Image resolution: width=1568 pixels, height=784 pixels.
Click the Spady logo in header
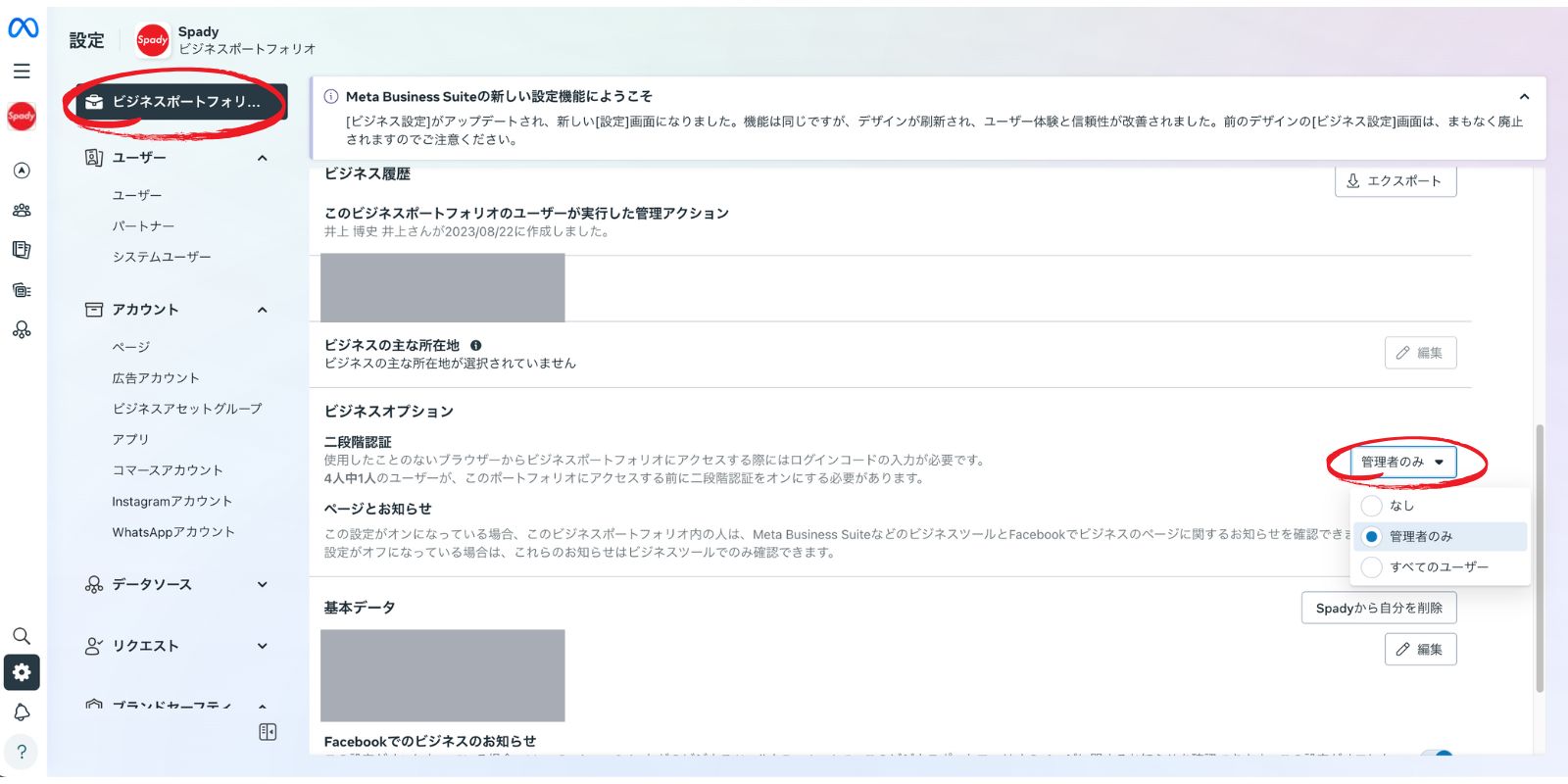click(x=152, y=40)
